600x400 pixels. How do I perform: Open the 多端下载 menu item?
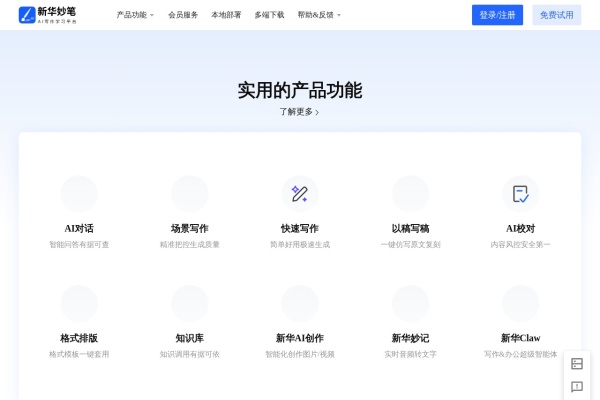point(269,15)
